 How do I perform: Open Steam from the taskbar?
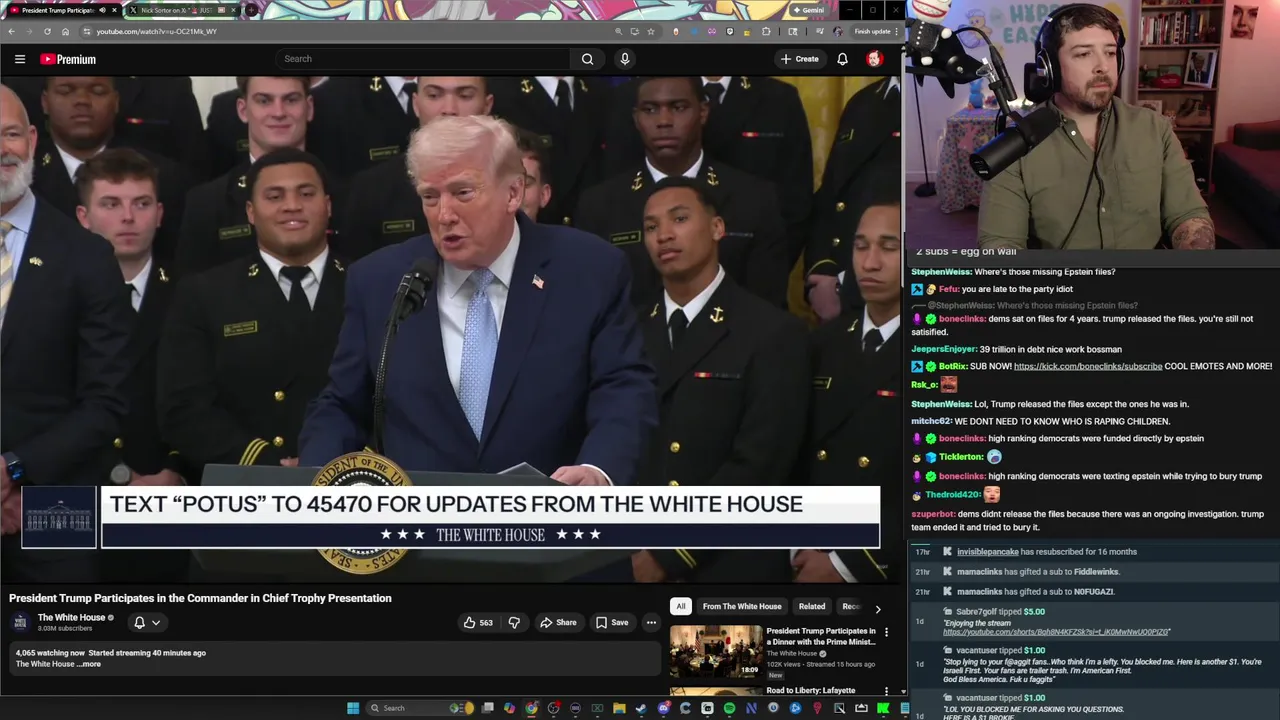[x=641, y=708]
